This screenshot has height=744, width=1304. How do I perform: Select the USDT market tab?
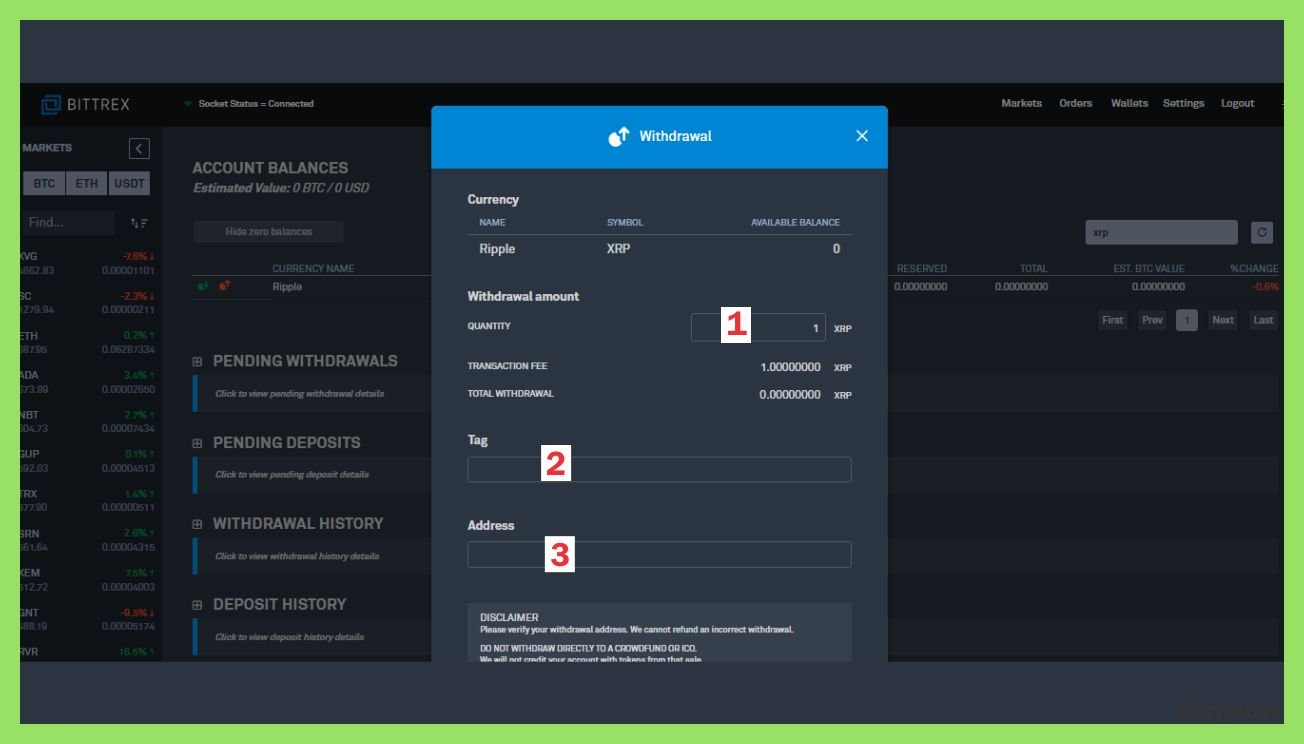tap(129, 184)
